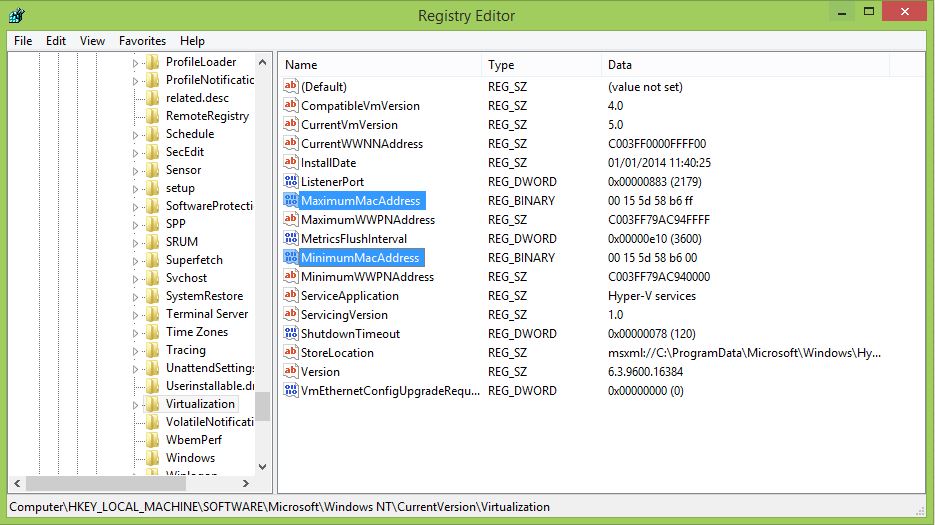Click the binary icon beside MinimumMacAddress
Image resolution: width=935 pixels, height=525 pixels.
pyautogui.click(x=290, y=257)
